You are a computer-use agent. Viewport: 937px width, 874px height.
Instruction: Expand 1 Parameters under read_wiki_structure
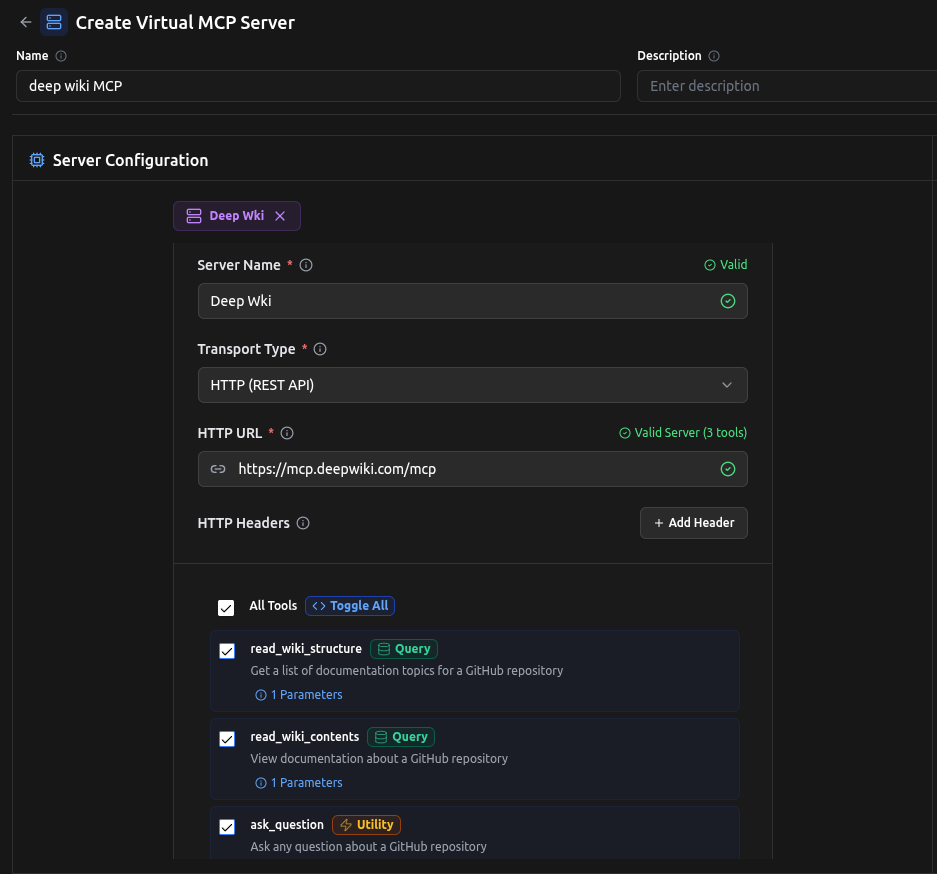click(298, 694)
